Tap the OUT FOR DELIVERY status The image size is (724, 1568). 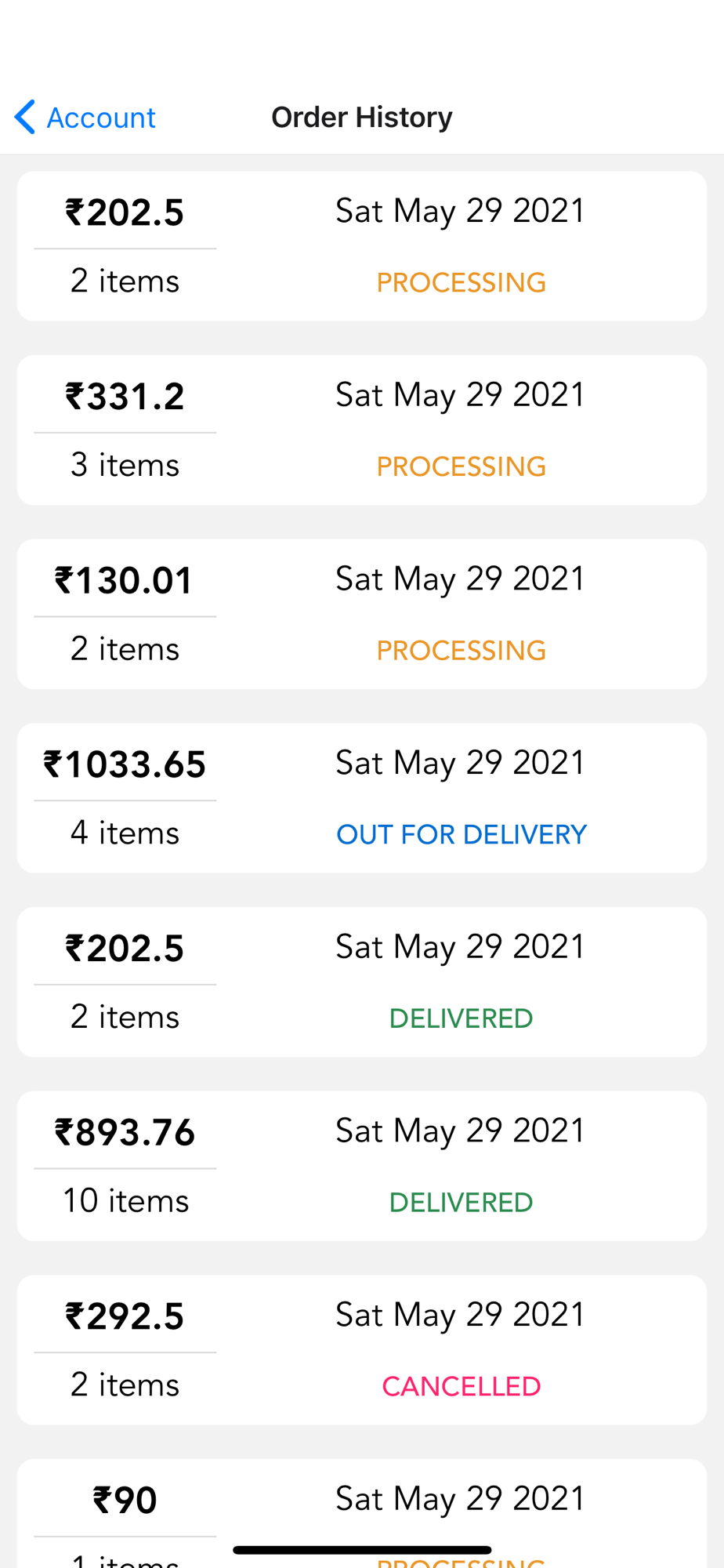[461, 835]
